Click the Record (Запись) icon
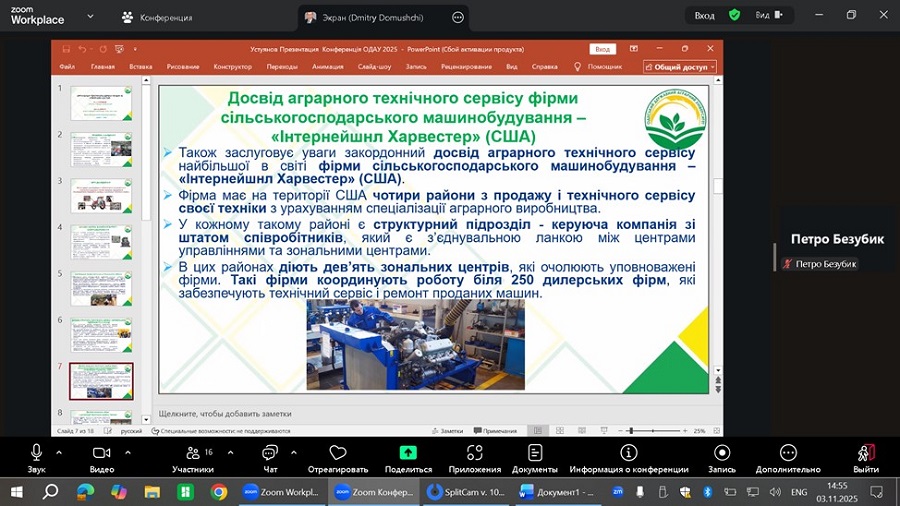This screenshot has height=506, width=900. click(721, 453)
